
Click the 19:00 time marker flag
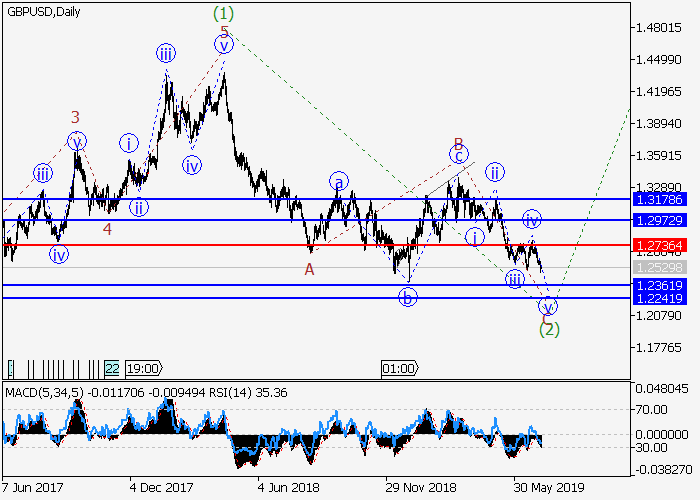coord(139,368)
